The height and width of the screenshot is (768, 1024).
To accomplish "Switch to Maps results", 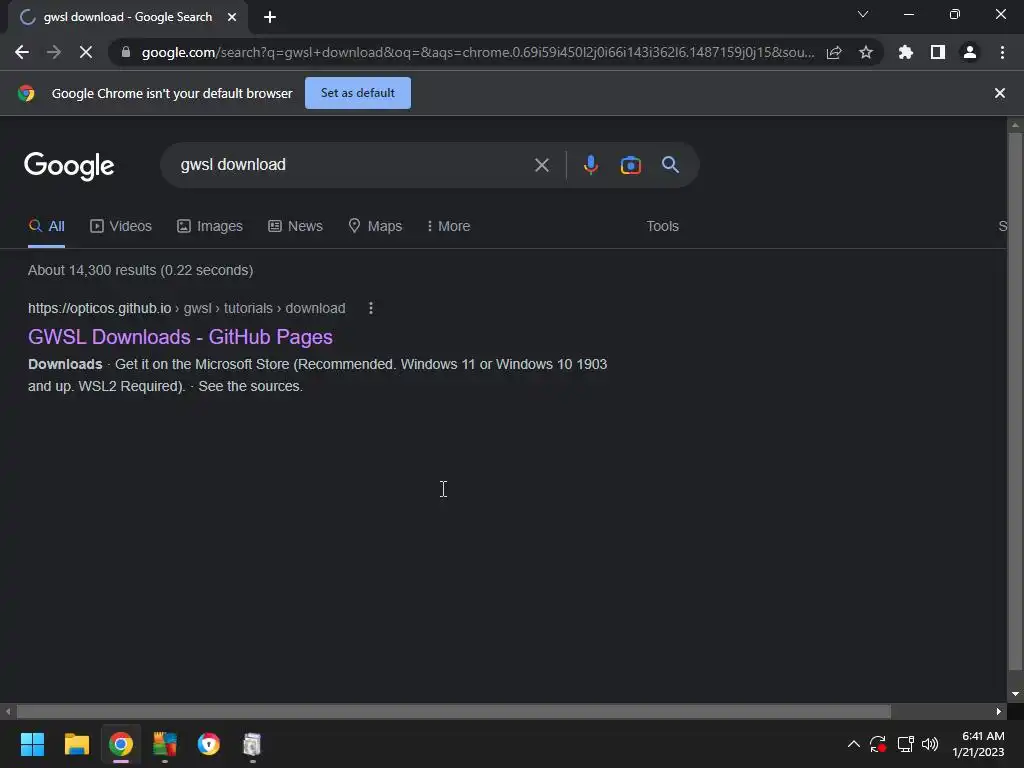I will tap(375, 226).
